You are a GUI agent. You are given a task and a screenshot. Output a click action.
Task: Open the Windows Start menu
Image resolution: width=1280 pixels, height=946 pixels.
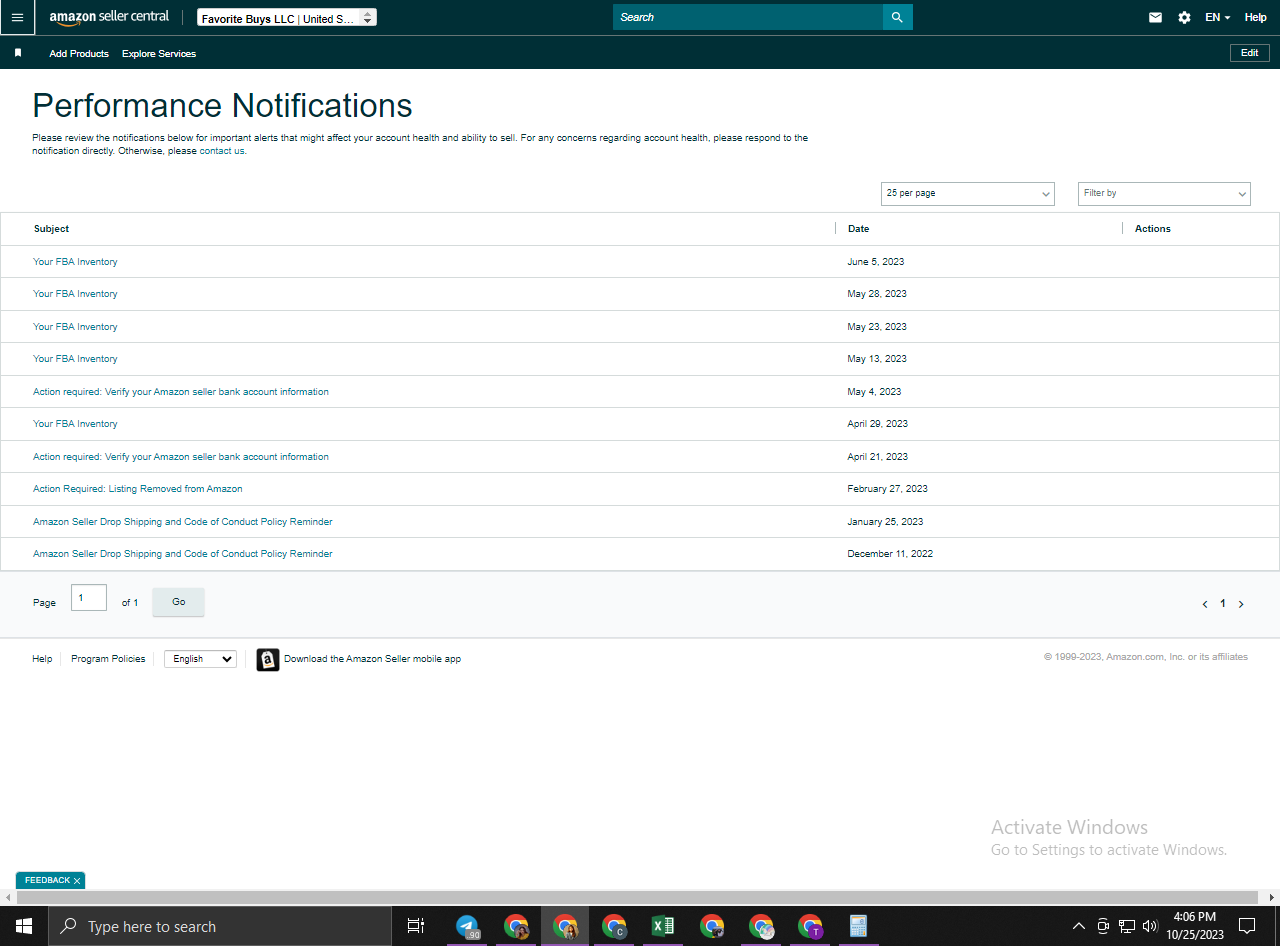(23, 926)
